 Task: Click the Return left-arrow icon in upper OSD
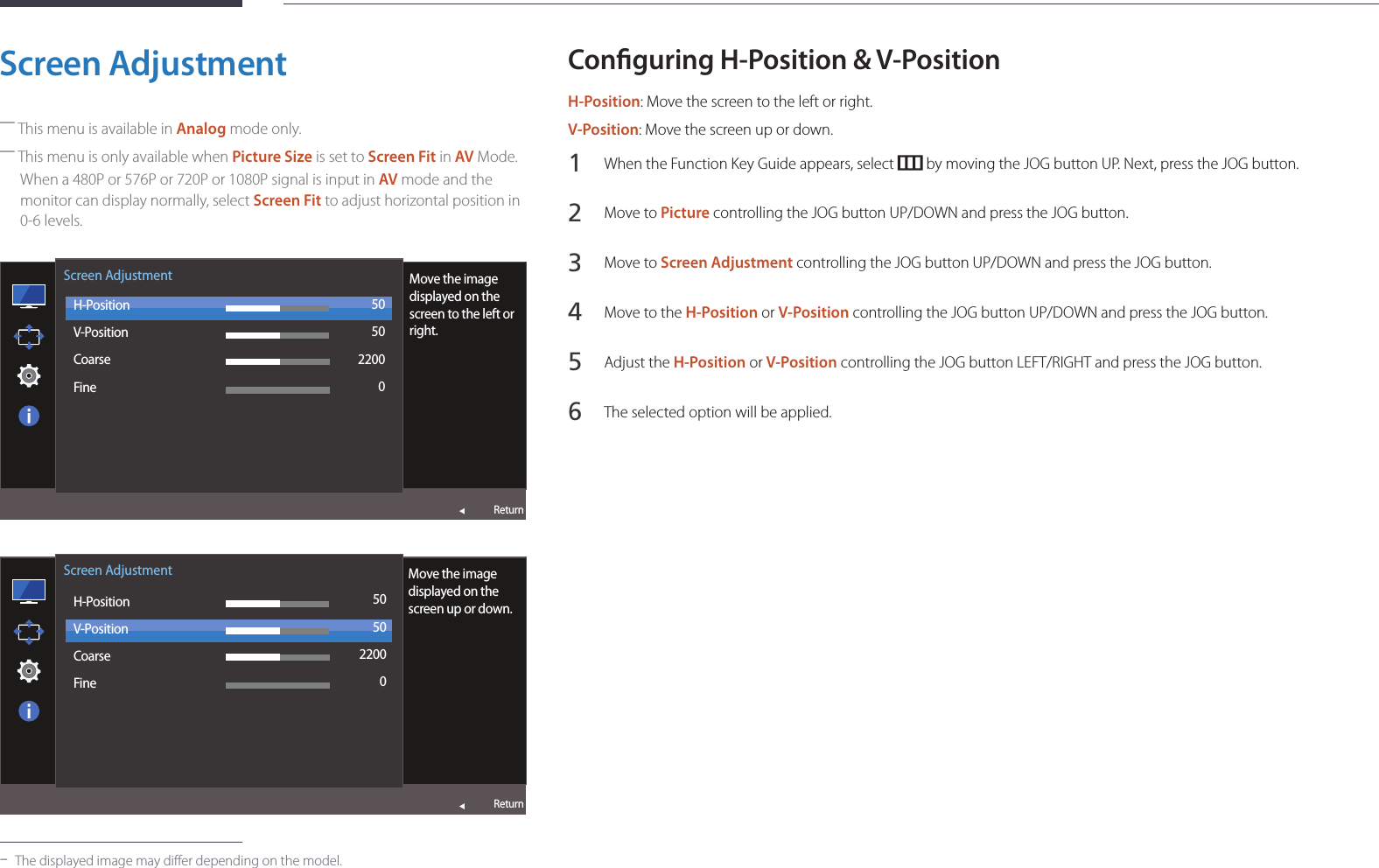[x=462, y=511]
